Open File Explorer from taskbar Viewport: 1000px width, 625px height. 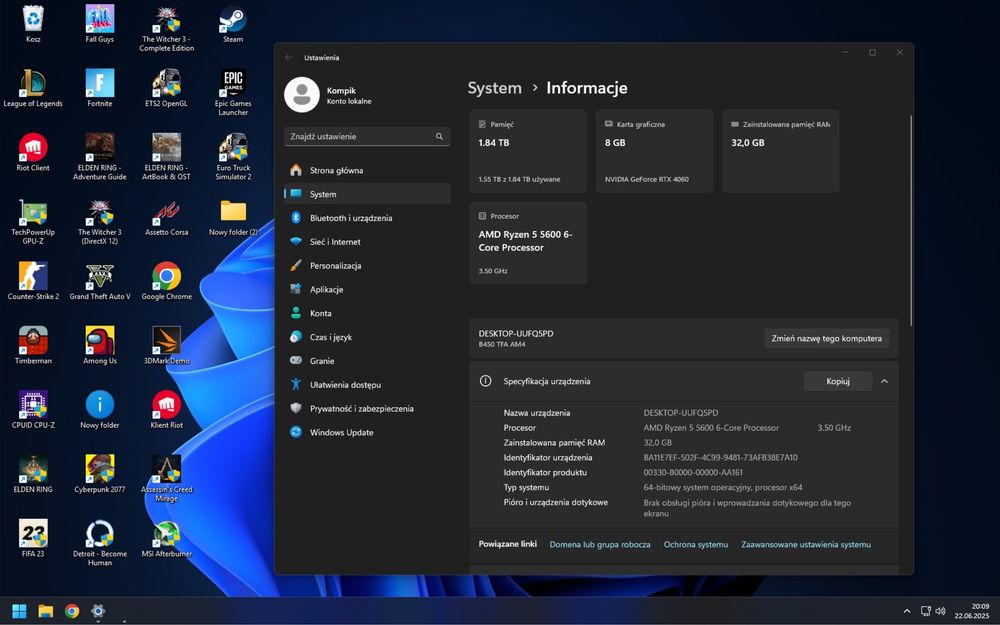click(x=45, y=612)
